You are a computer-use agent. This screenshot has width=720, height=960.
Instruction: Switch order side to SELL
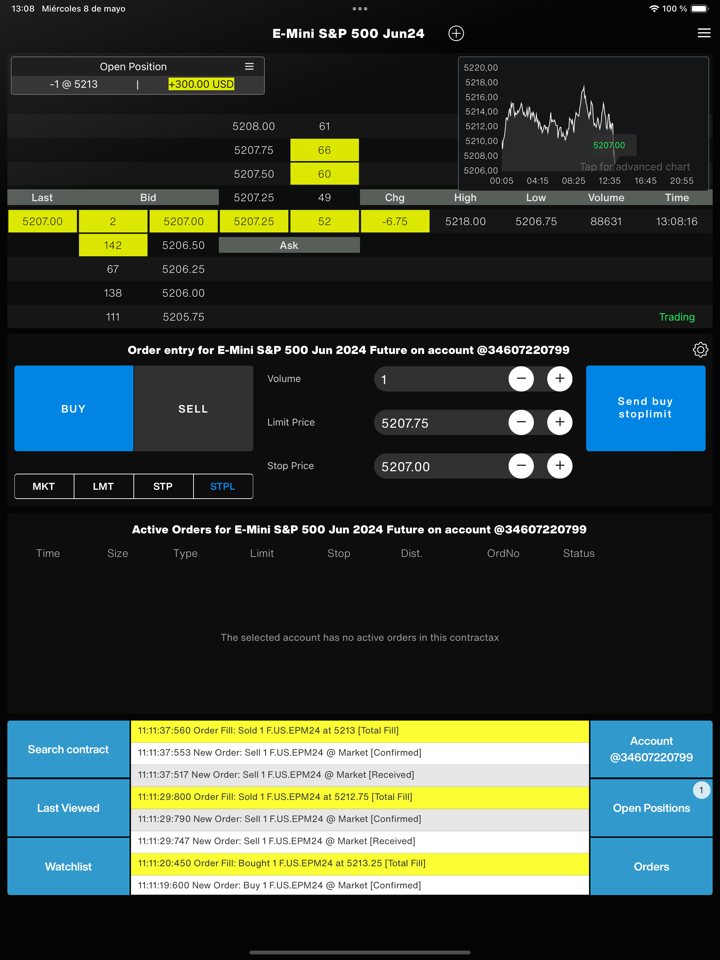pos(193,409)
